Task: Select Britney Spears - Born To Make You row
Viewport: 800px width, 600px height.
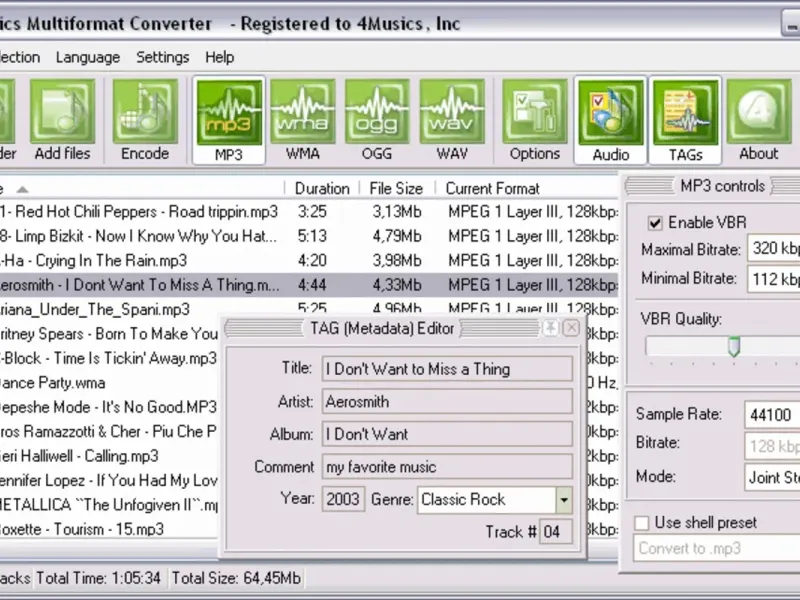Action: point(109,334)
